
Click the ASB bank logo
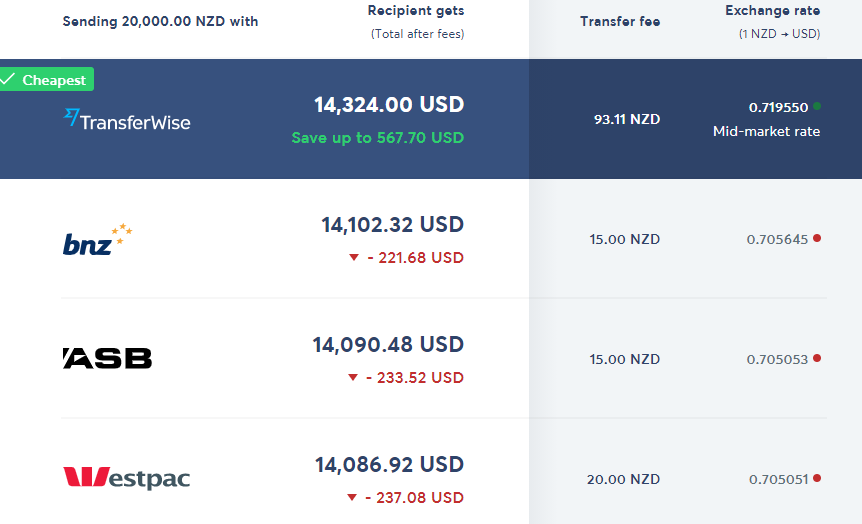[107, 358]
